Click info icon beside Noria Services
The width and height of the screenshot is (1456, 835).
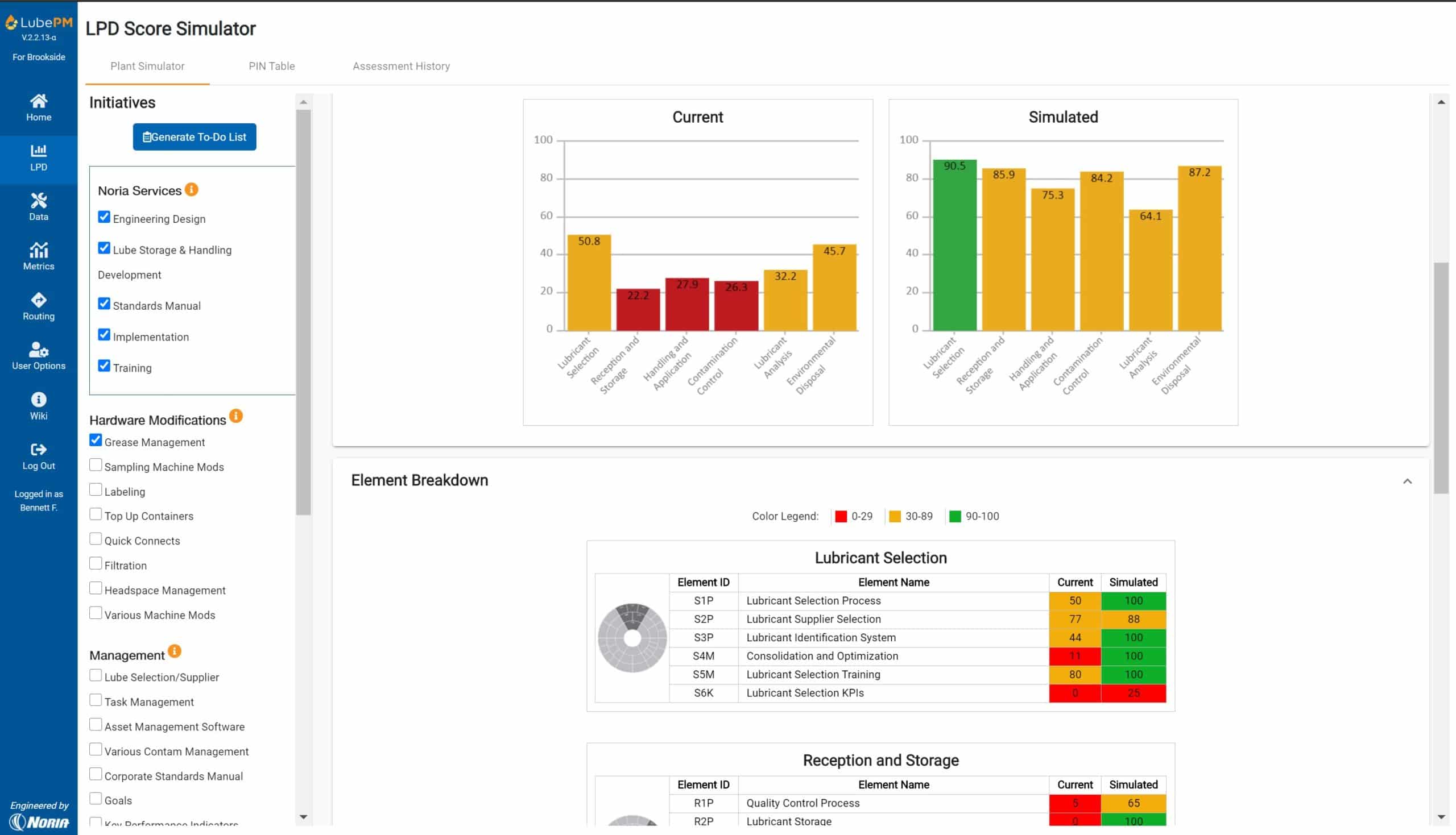(x=192, y=189)
